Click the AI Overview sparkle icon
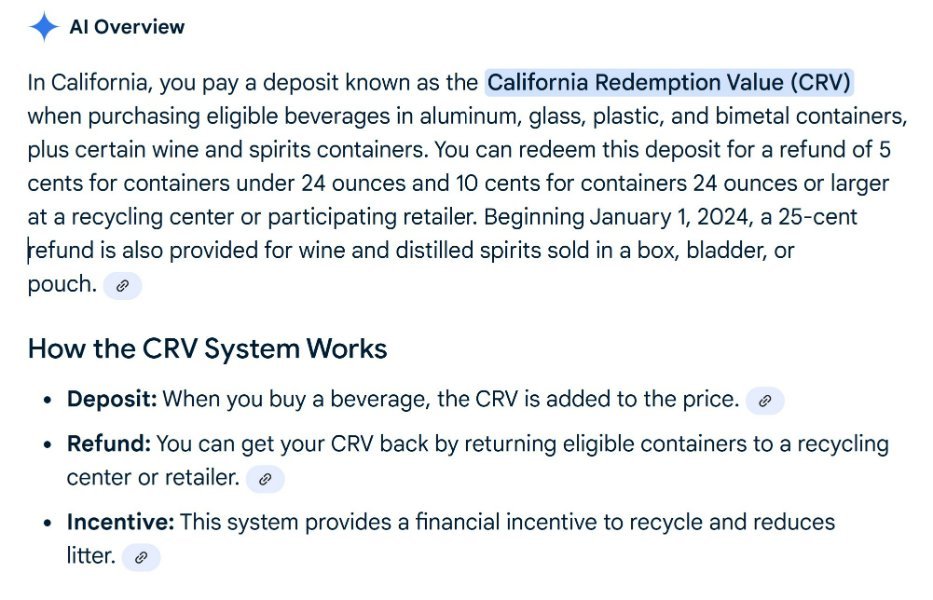The width and height of the screenshot is (933, 600). tap(43, 27)
